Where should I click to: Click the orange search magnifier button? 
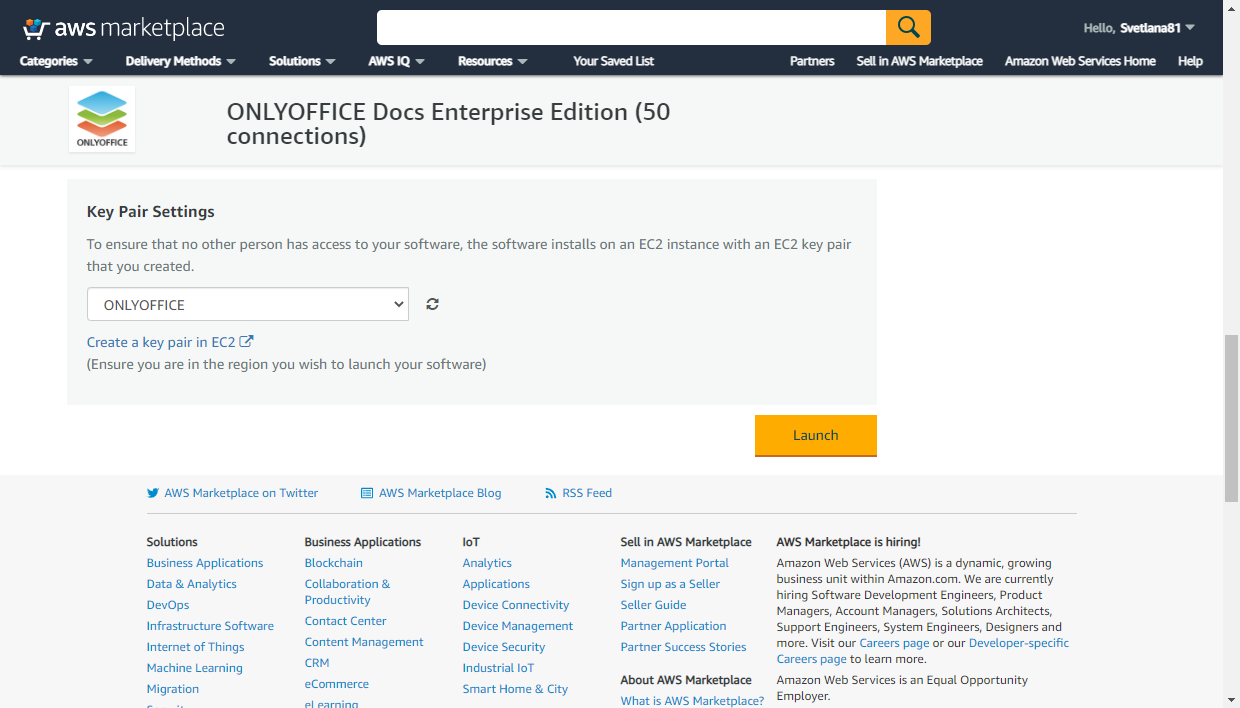[x=908, y=27]
